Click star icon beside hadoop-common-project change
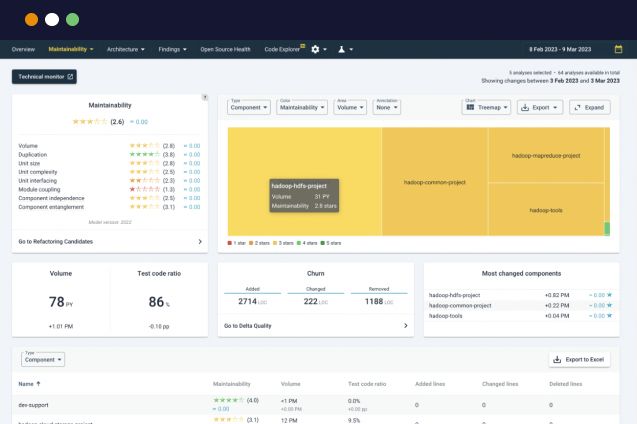Screen dimensions: 637x424 click(x=609, y=305)
